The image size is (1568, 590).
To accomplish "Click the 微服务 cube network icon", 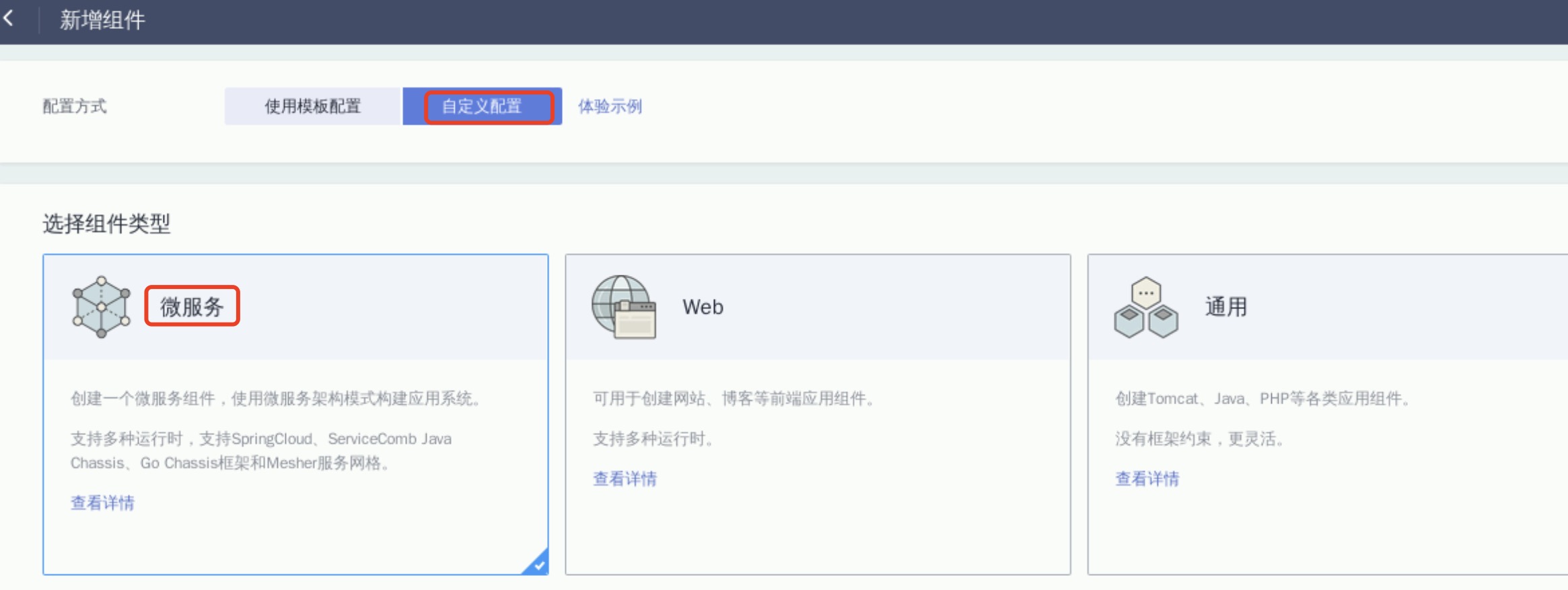I will pos(101,307).
